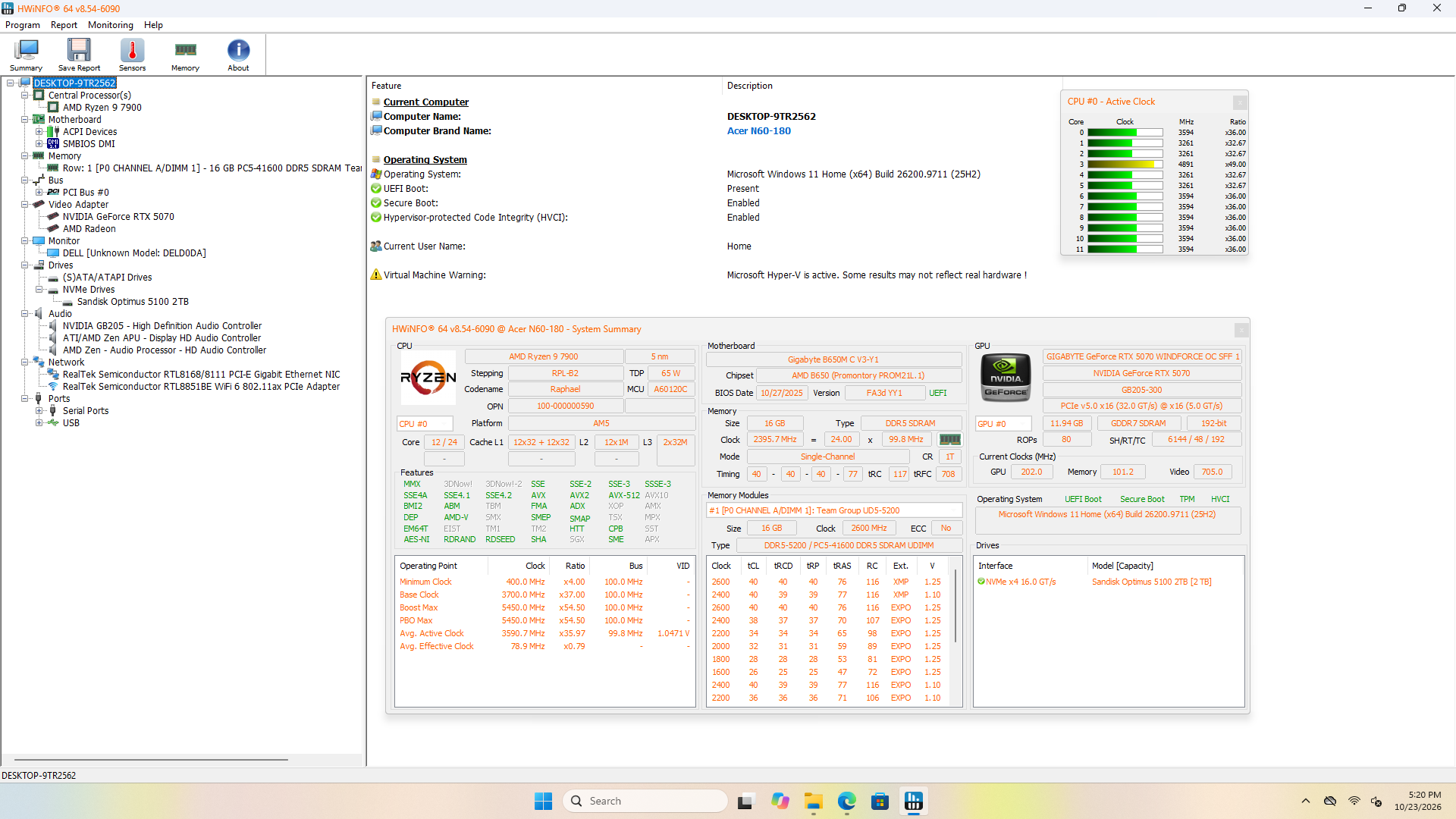Open the Windows Start button
1456x819 pixels.
click(x=543, y=801)
